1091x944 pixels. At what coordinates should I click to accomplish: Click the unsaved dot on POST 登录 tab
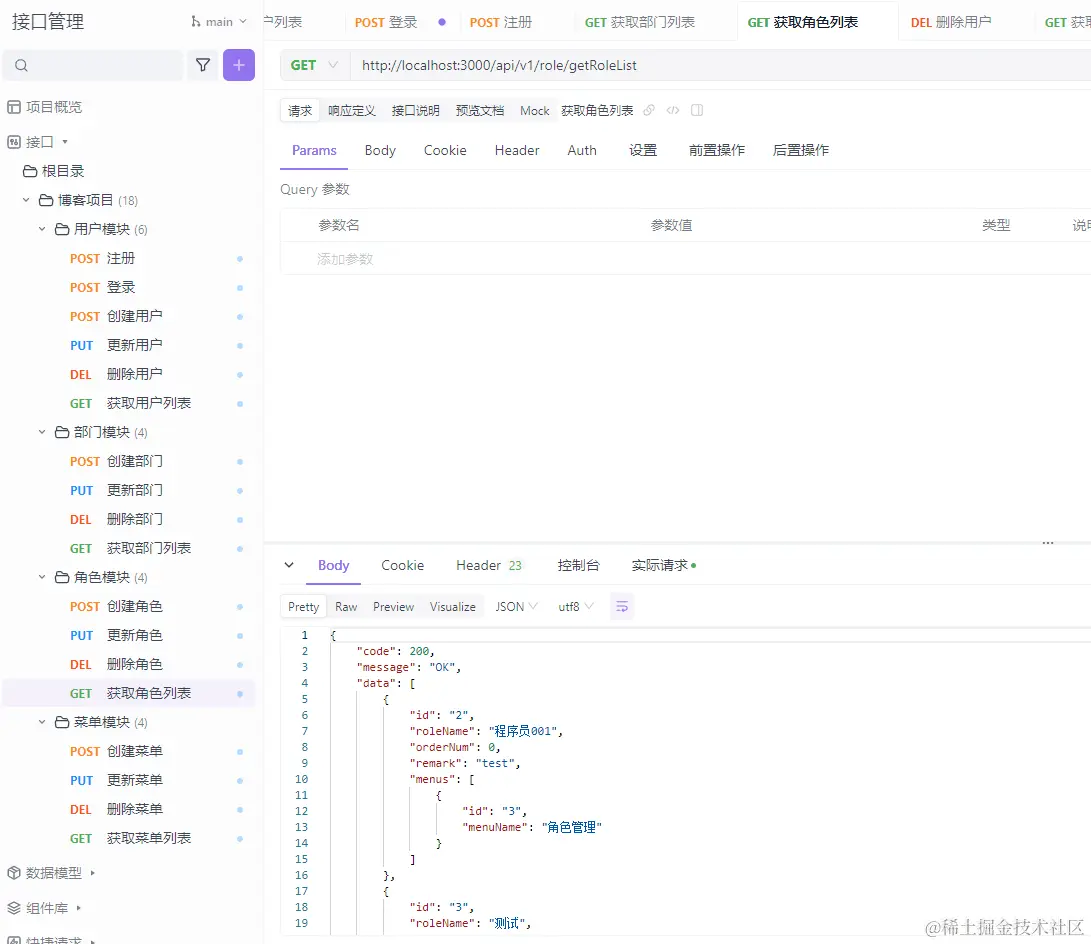click(x=442, y=22)
